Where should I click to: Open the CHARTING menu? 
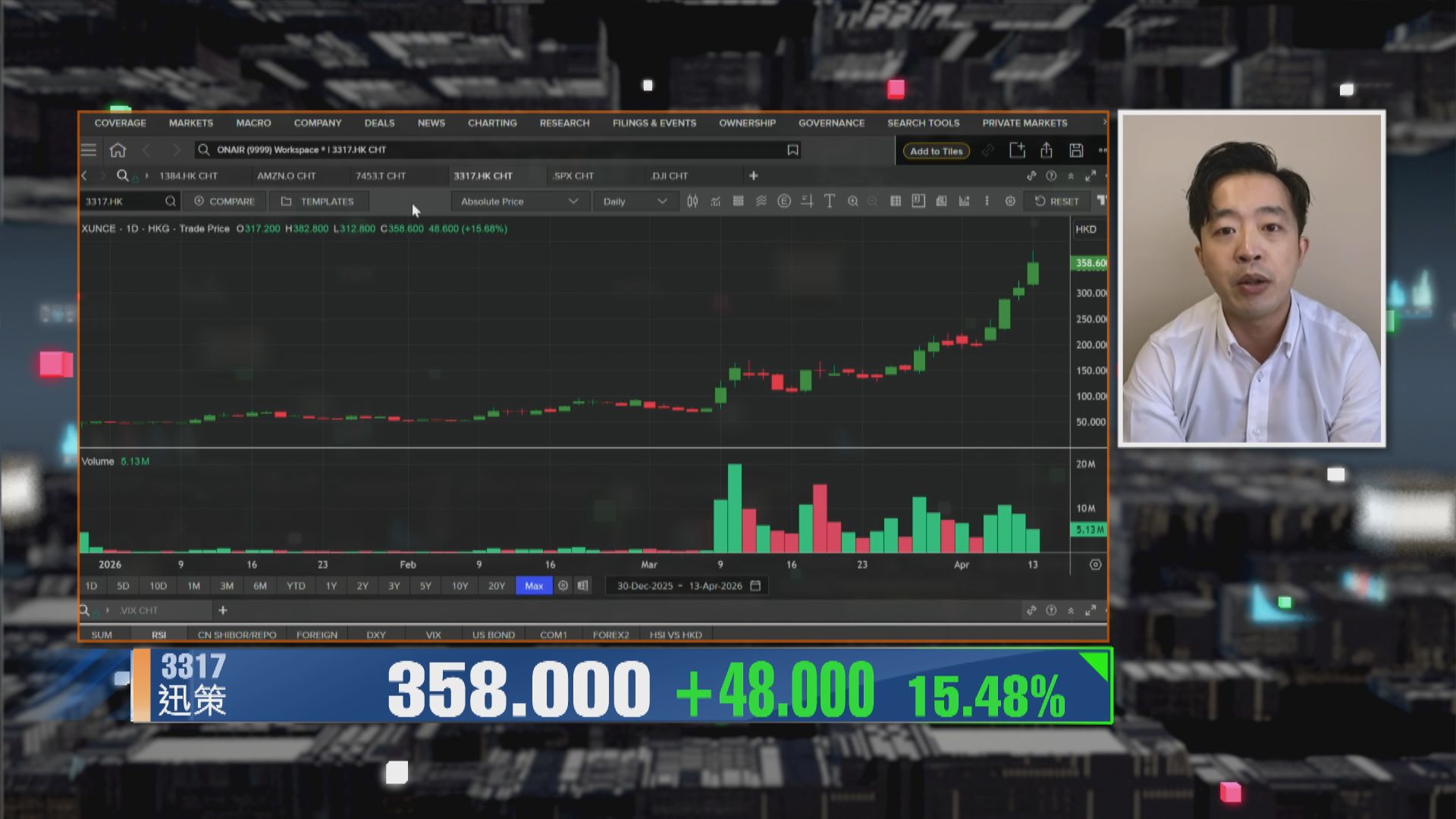[x=492, y=123]
